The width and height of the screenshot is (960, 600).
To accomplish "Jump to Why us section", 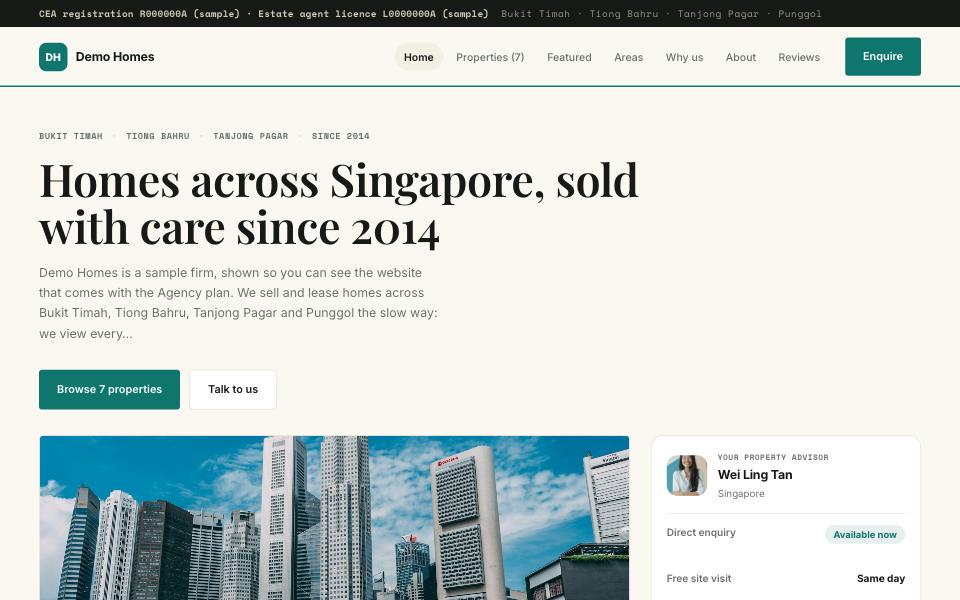I will [684, 57].
